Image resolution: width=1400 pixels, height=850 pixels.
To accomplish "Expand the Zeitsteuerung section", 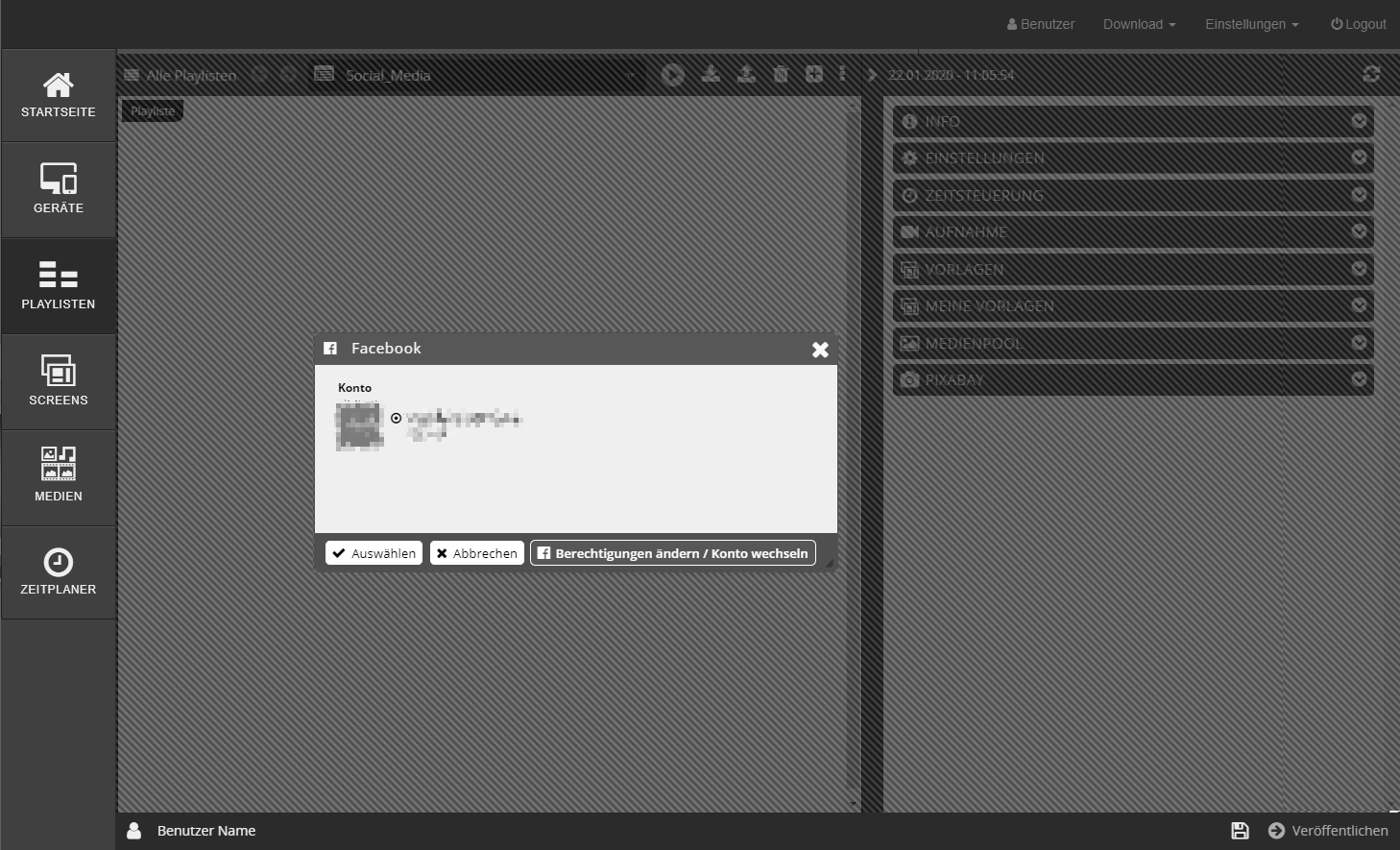I will point(1132,196).
